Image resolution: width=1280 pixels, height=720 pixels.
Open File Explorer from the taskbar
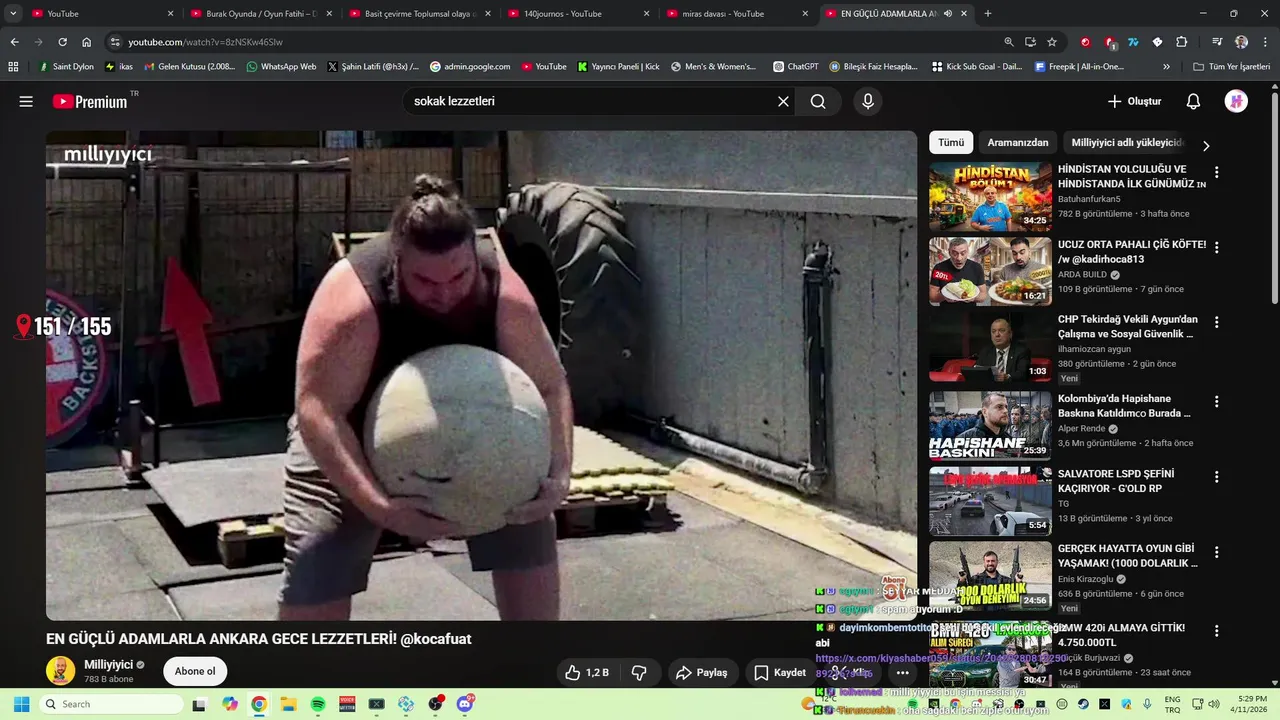pyautogui.click(x=288, y=704)
